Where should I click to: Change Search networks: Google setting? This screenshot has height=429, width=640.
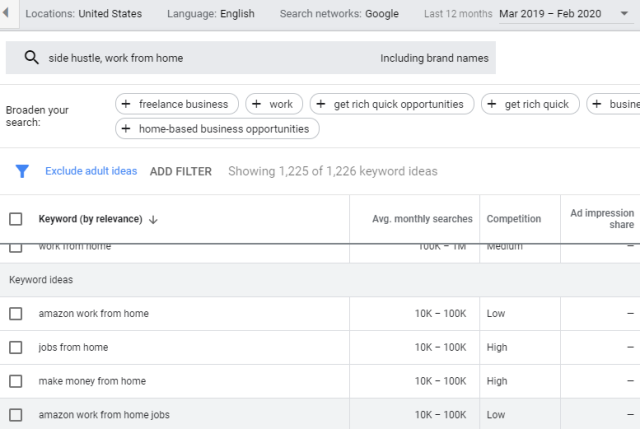339,14
